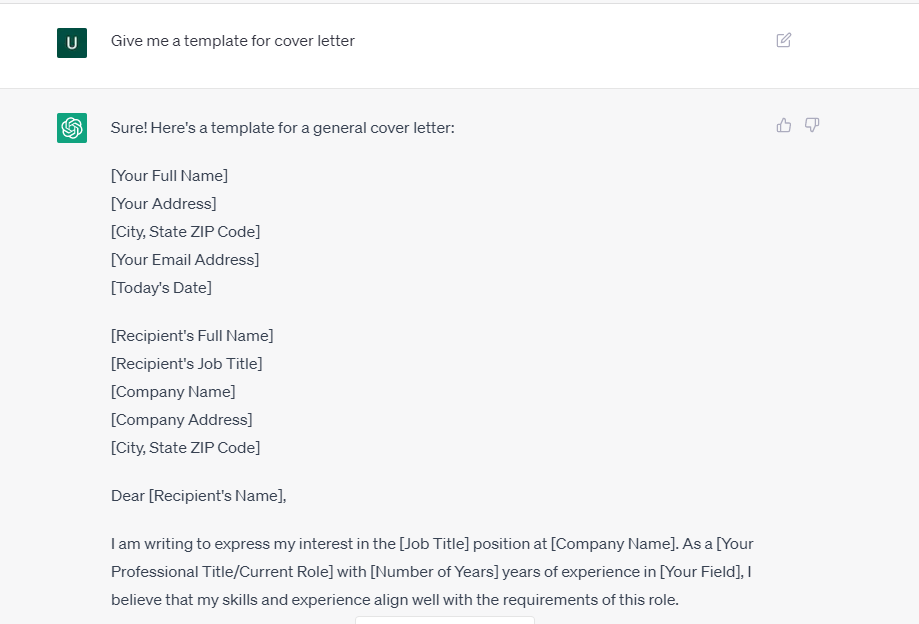Click the "[Recipient's Job Title]" line
This screenshot has height=624, width=919.
point(186,364)
